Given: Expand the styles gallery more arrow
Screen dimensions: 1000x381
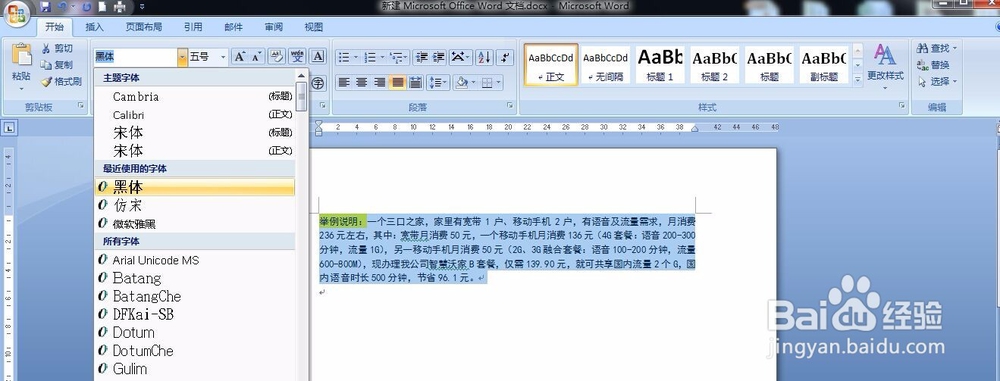Looking at the screenshot, I should tap(858, 80).
